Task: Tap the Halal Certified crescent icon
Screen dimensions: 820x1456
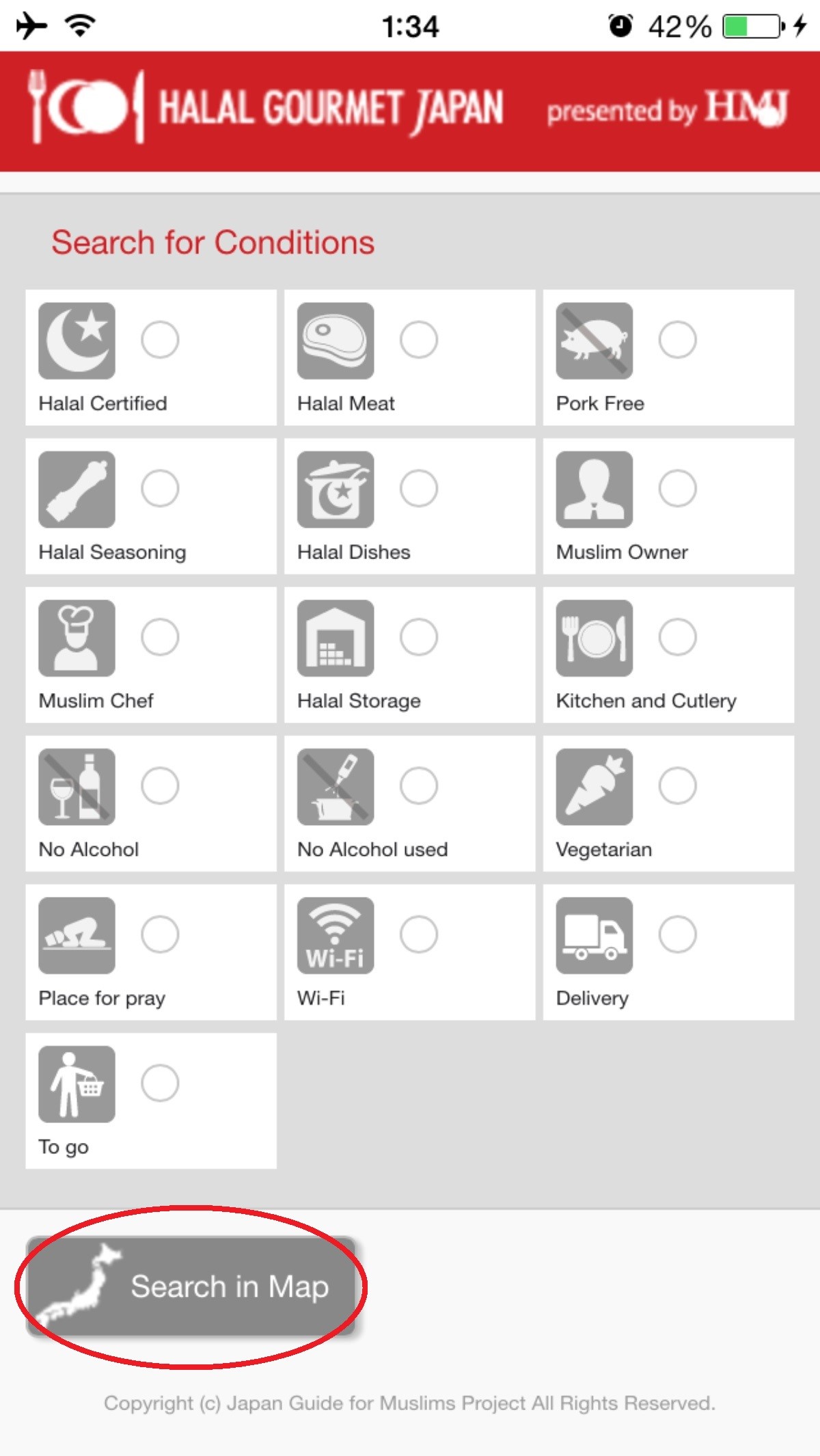Action: tap(77, 340)
